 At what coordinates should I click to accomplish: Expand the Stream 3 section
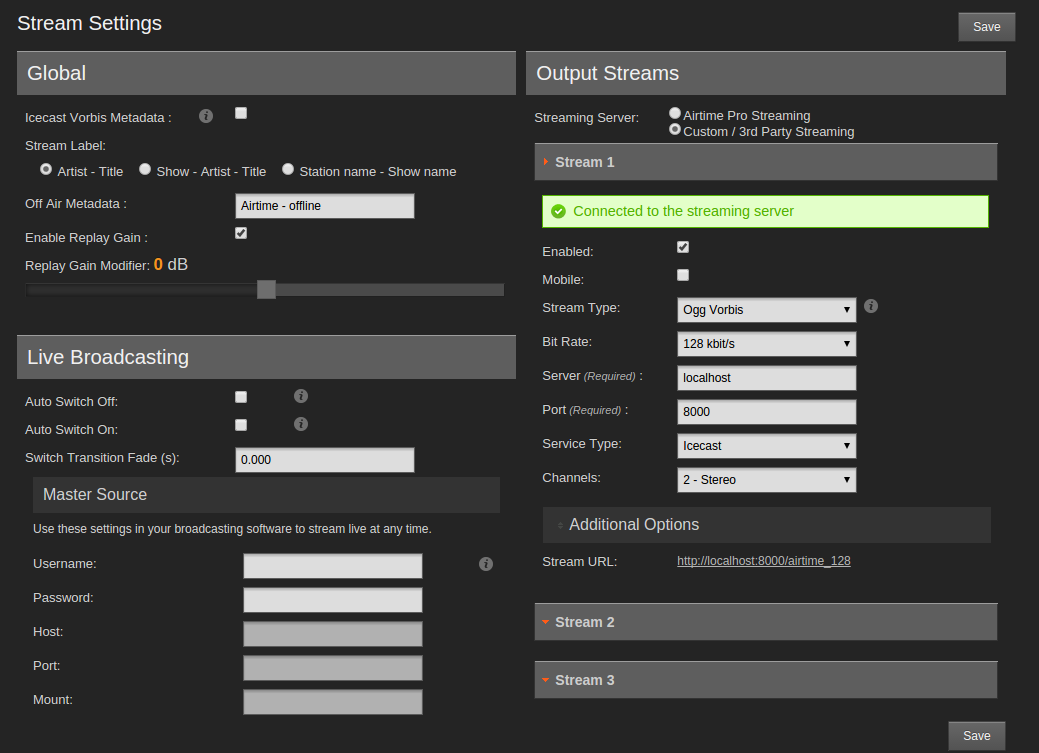point(766,680)
